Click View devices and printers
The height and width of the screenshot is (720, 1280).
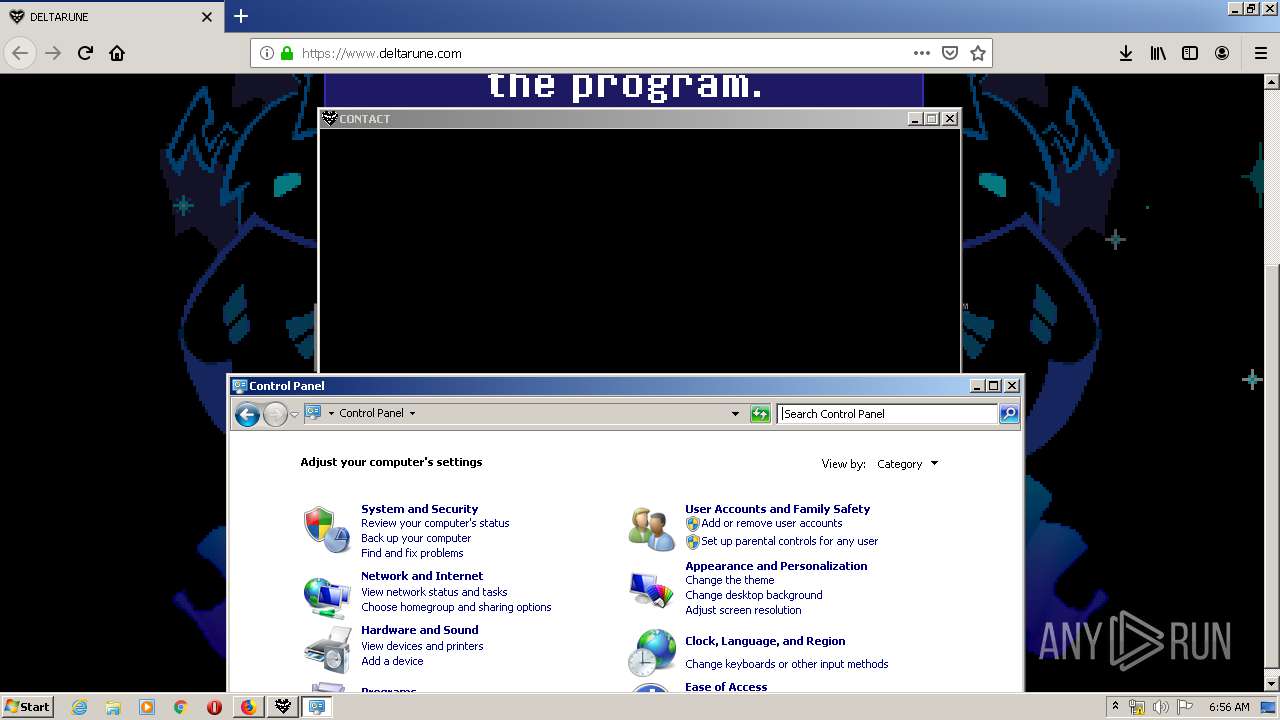pos(422,646)
